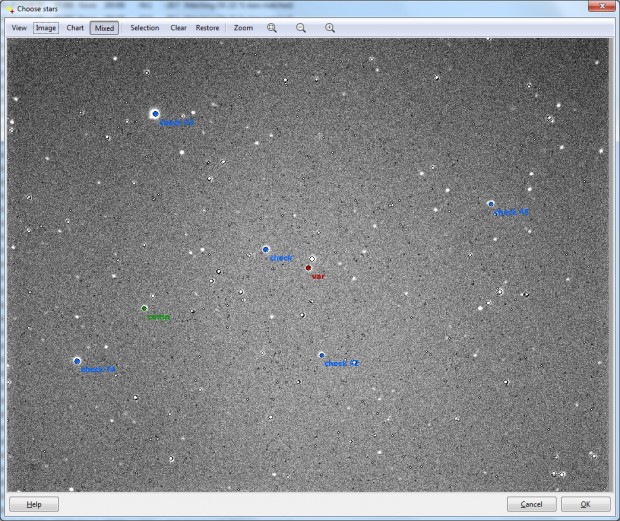
Task: Select the red variable star marker
Action: [x=308, y=268]
